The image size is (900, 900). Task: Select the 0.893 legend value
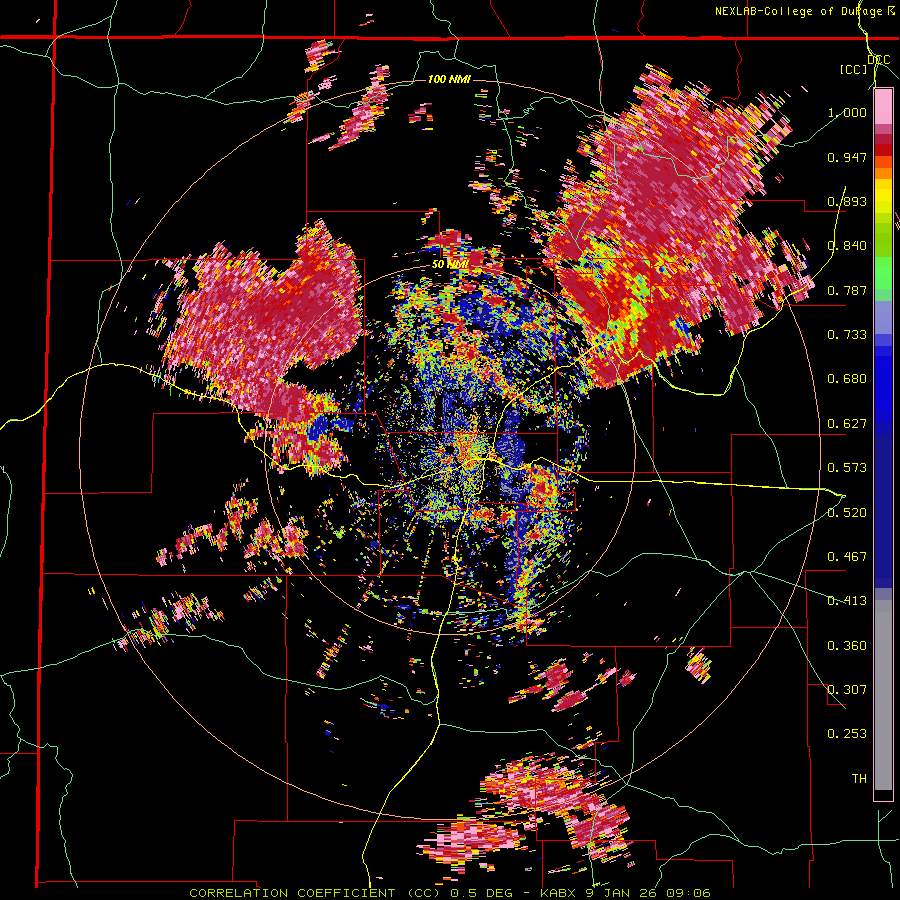coord(847,201)
